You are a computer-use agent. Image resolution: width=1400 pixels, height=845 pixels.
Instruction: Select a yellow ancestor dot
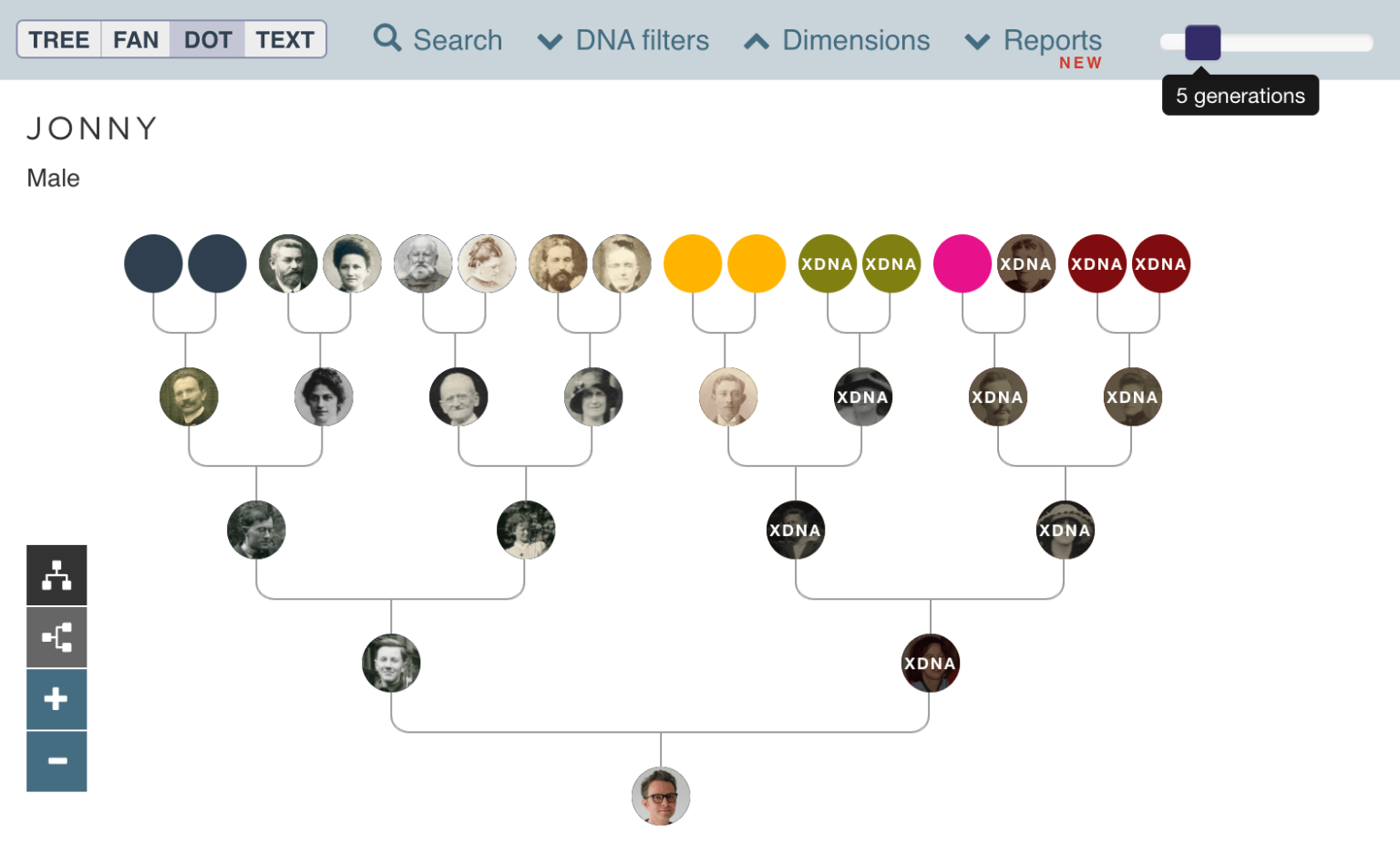(x=693, y=263)
